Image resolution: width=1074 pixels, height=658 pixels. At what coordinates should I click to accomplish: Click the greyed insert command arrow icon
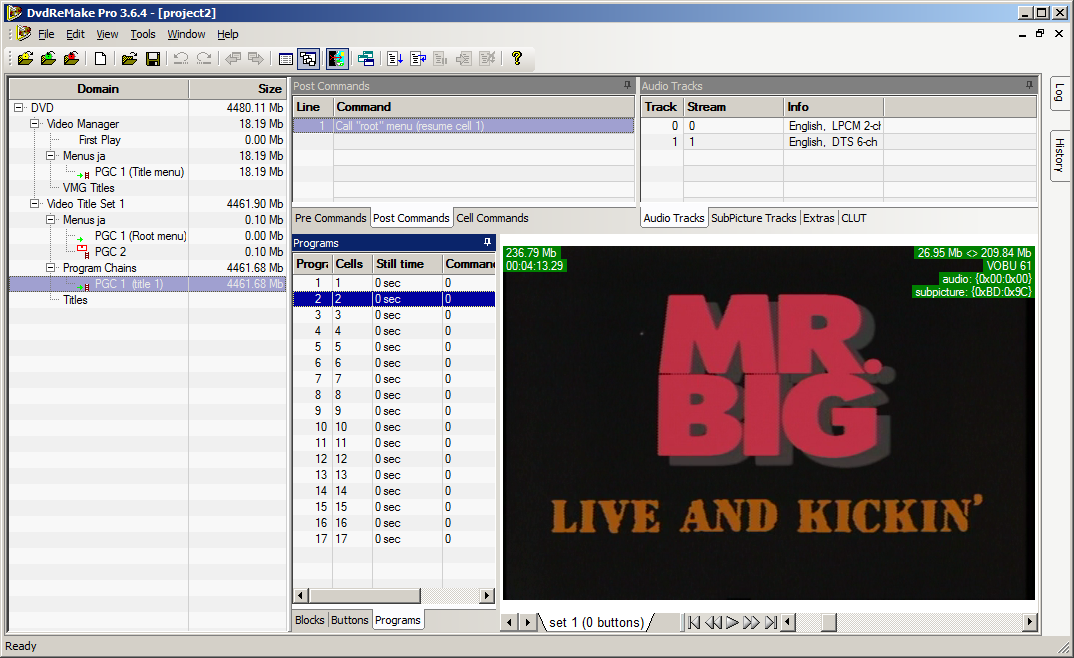464,59
